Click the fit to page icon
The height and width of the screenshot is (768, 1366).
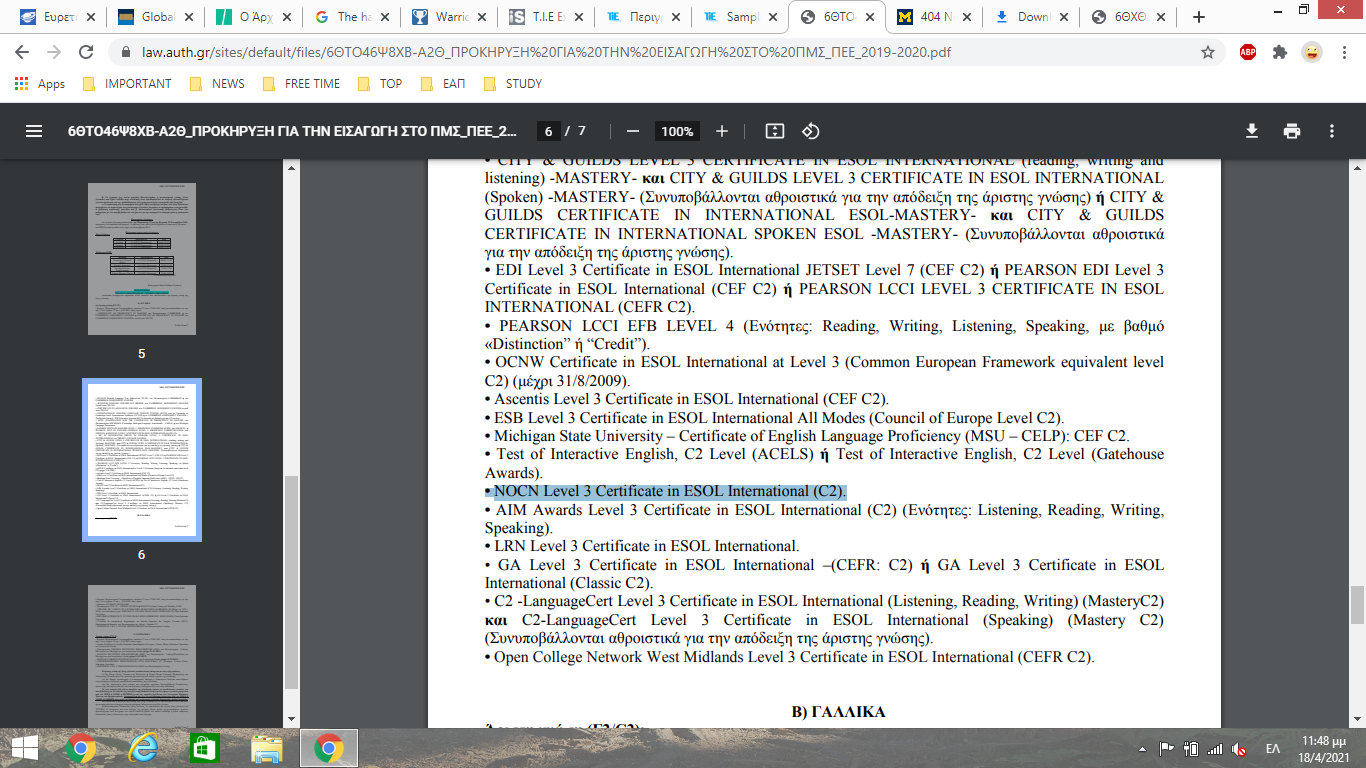point(774,131)
